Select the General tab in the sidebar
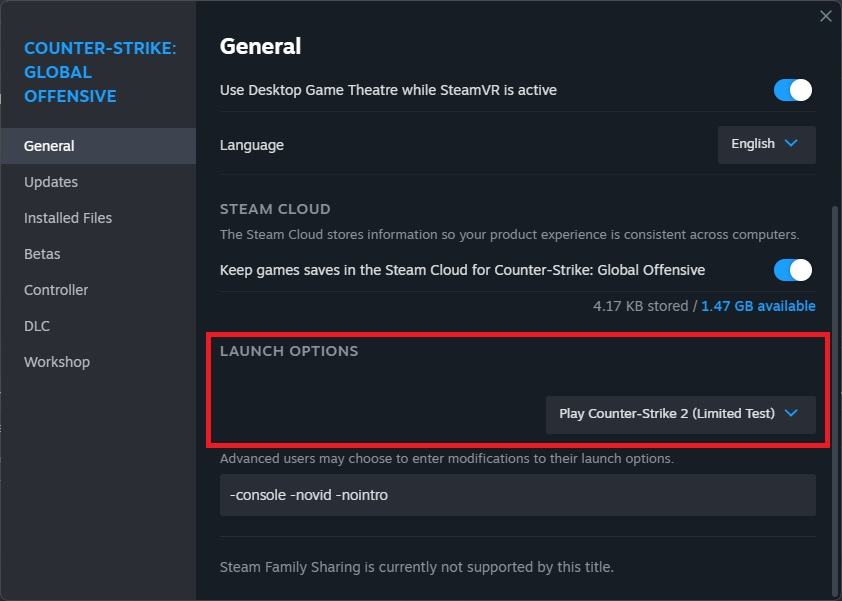Screen dimensions: 842x601 (x=98, y=146)
